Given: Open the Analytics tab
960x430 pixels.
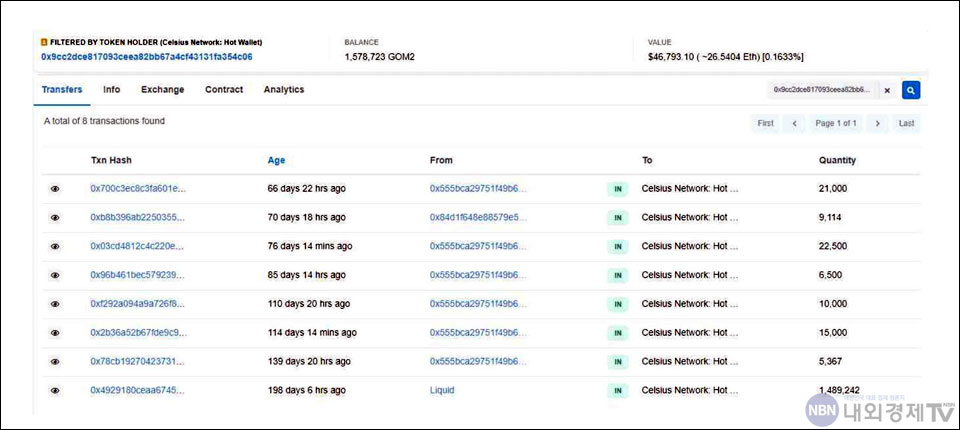Looking at the screenshot, I should click(283, 90).
